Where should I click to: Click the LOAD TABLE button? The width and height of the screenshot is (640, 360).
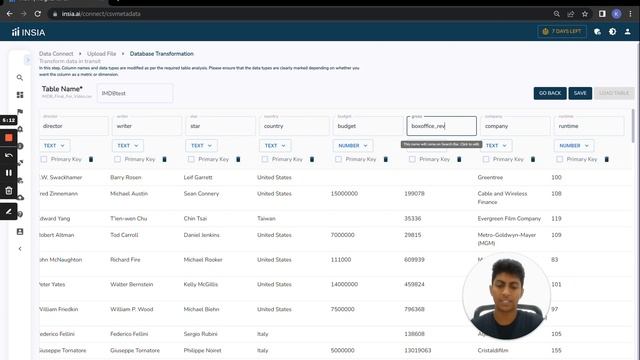point(614,93)
